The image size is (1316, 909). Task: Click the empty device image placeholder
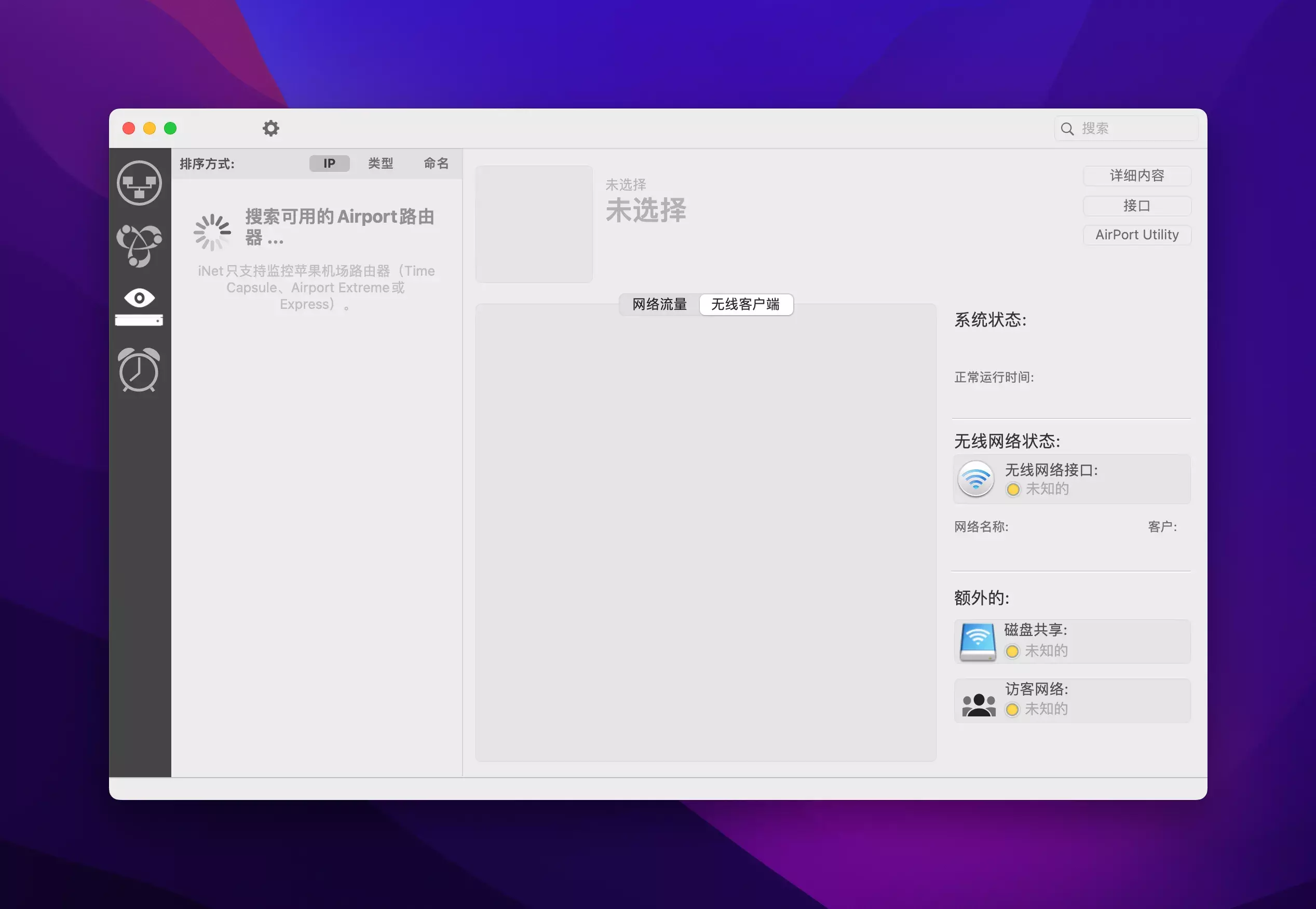[534, 224]
